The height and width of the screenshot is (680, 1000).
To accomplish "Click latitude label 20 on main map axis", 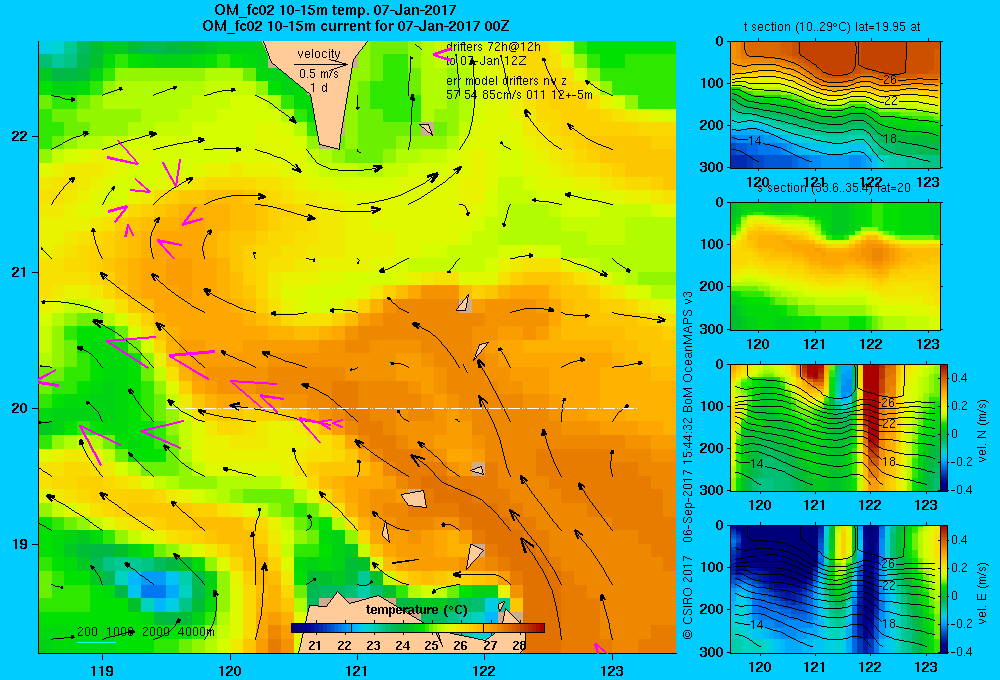I will (20, 408).
